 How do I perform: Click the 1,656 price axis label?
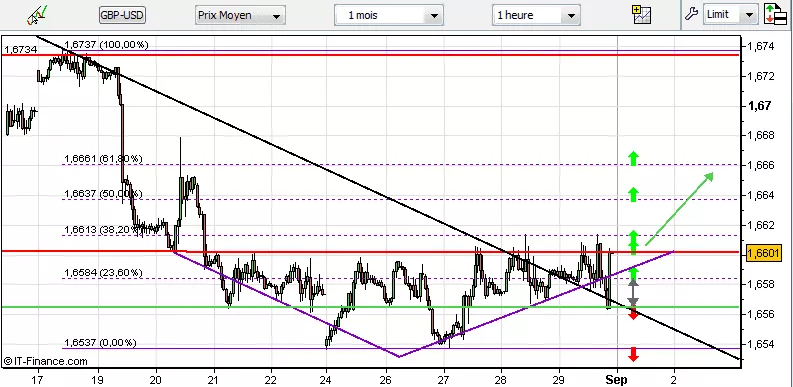[x=760, y=314]
